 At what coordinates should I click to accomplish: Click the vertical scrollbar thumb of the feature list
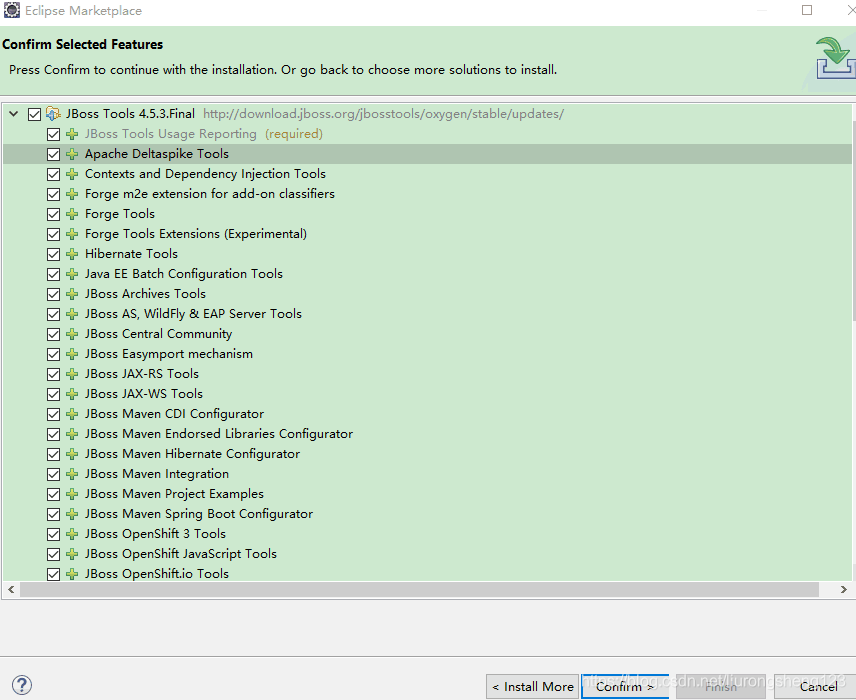click(x=854, y=221)
